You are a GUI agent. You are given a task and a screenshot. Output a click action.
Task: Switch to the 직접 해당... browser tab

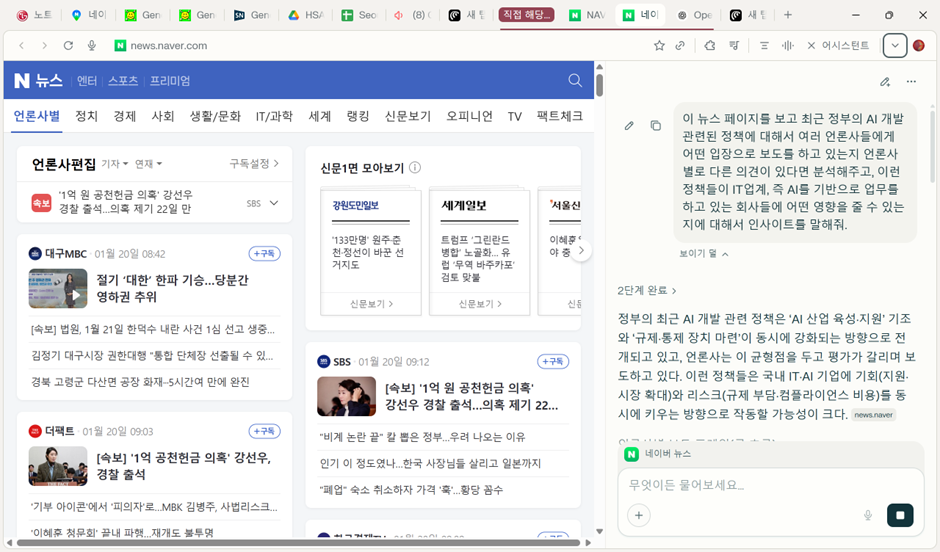coord(526,15)
